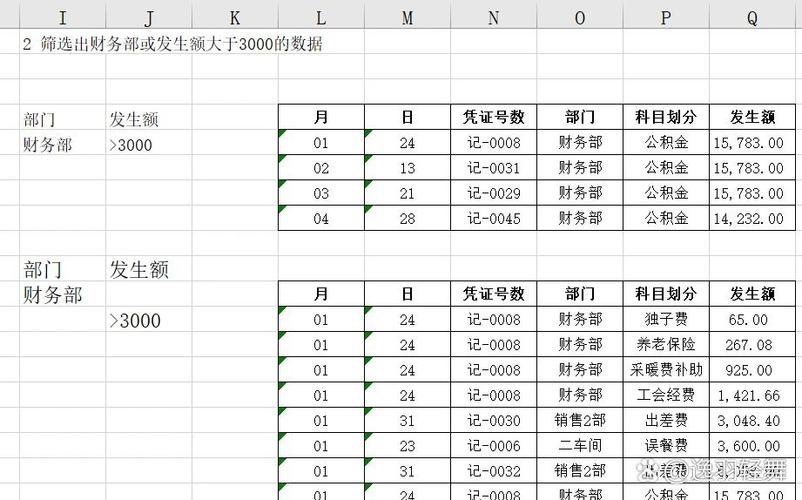Select the 日 header in lower table
The height and width of the screenshot is (500, 802).
(408, 293)
